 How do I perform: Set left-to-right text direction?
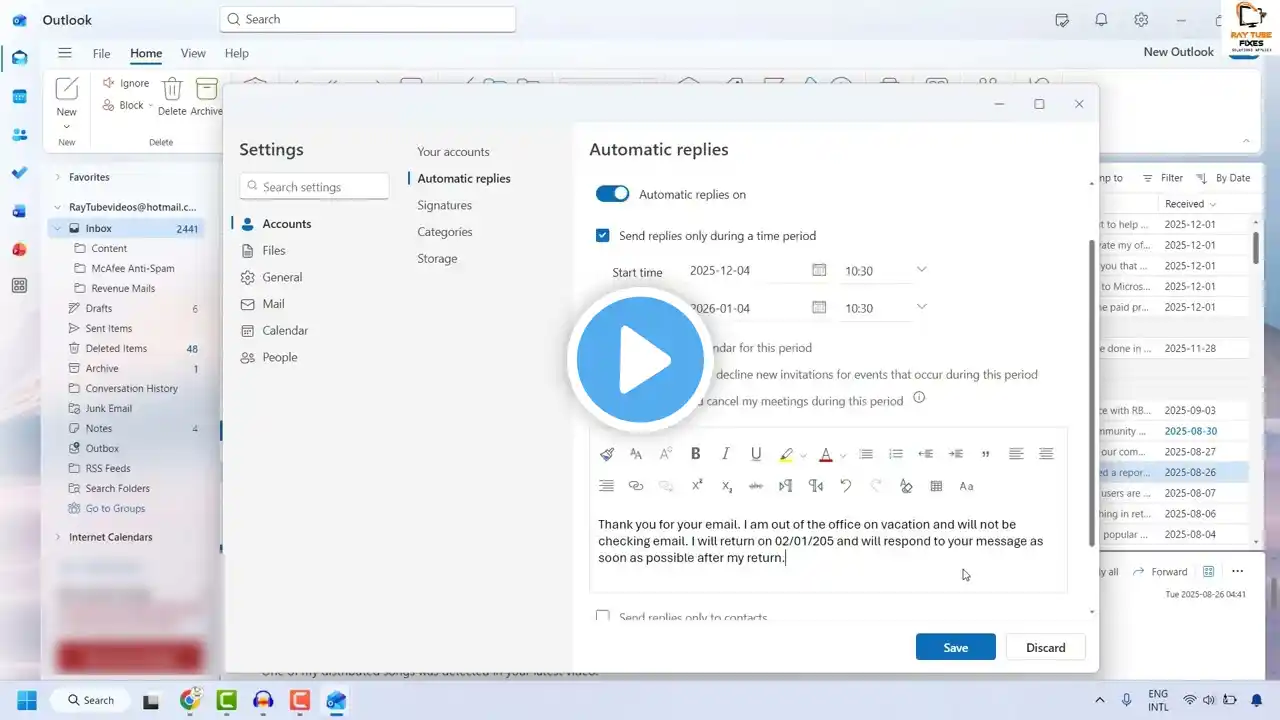[786, 486]
